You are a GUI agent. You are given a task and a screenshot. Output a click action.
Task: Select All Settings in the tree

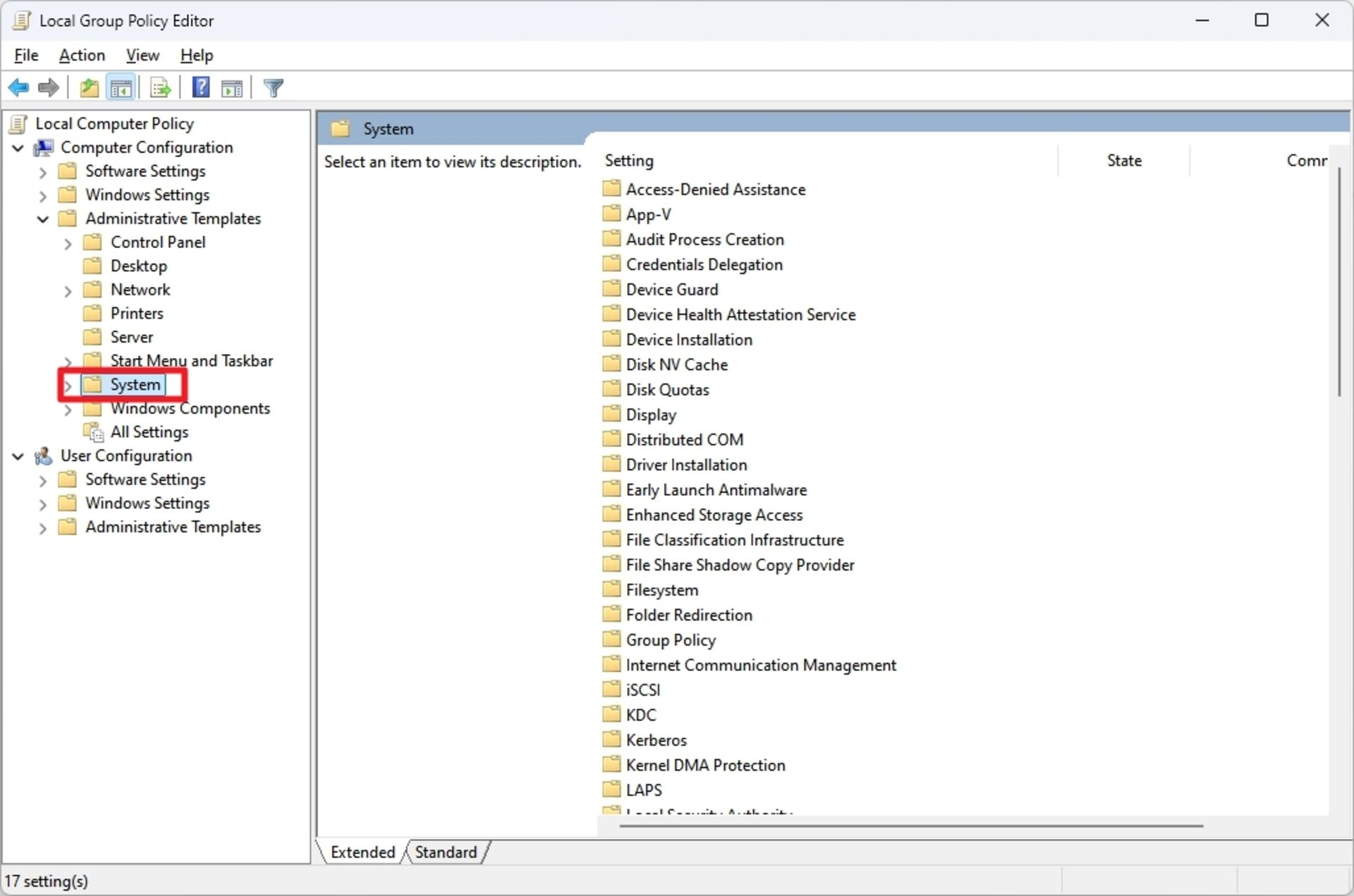[149, 431]
